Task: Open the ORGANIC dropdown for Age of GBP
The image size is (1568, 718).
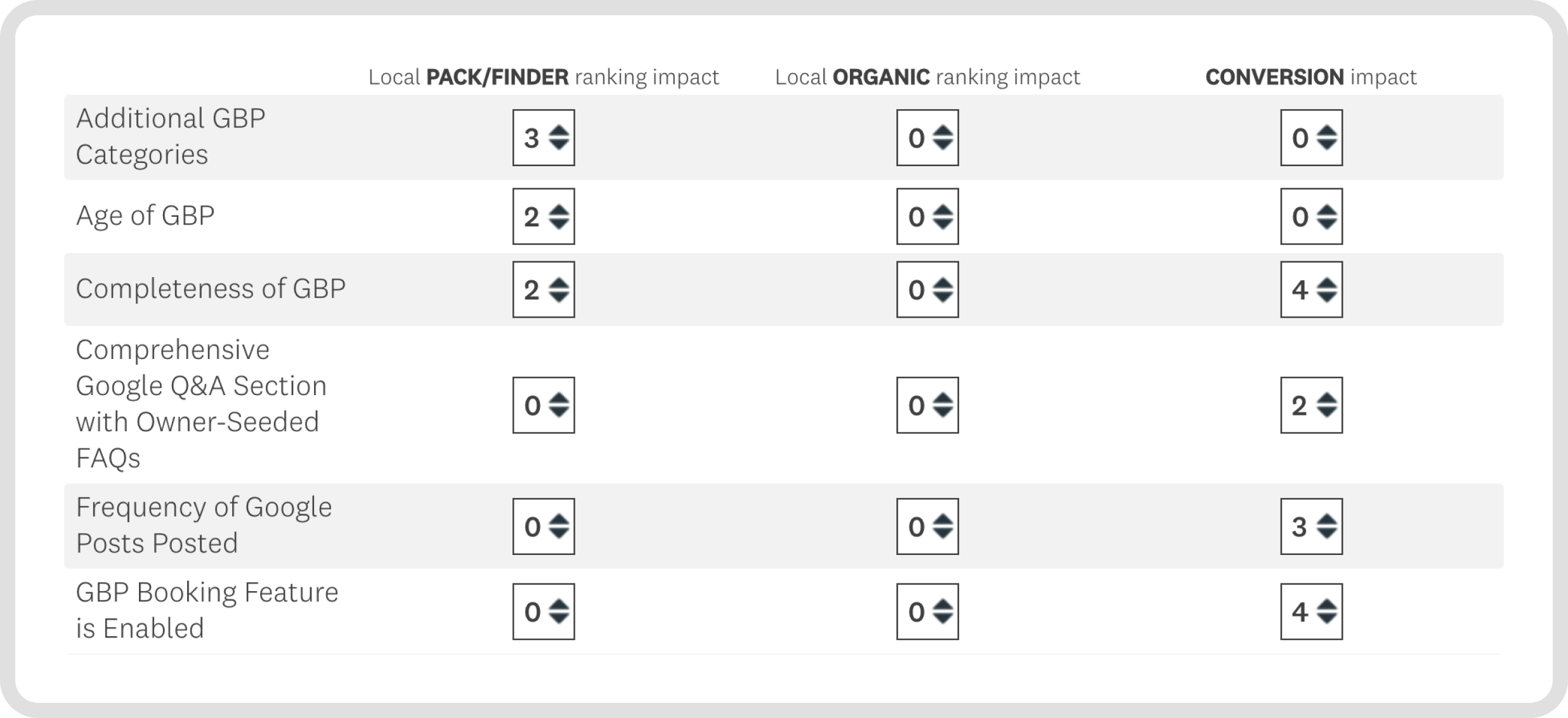Action: point(927,216)
